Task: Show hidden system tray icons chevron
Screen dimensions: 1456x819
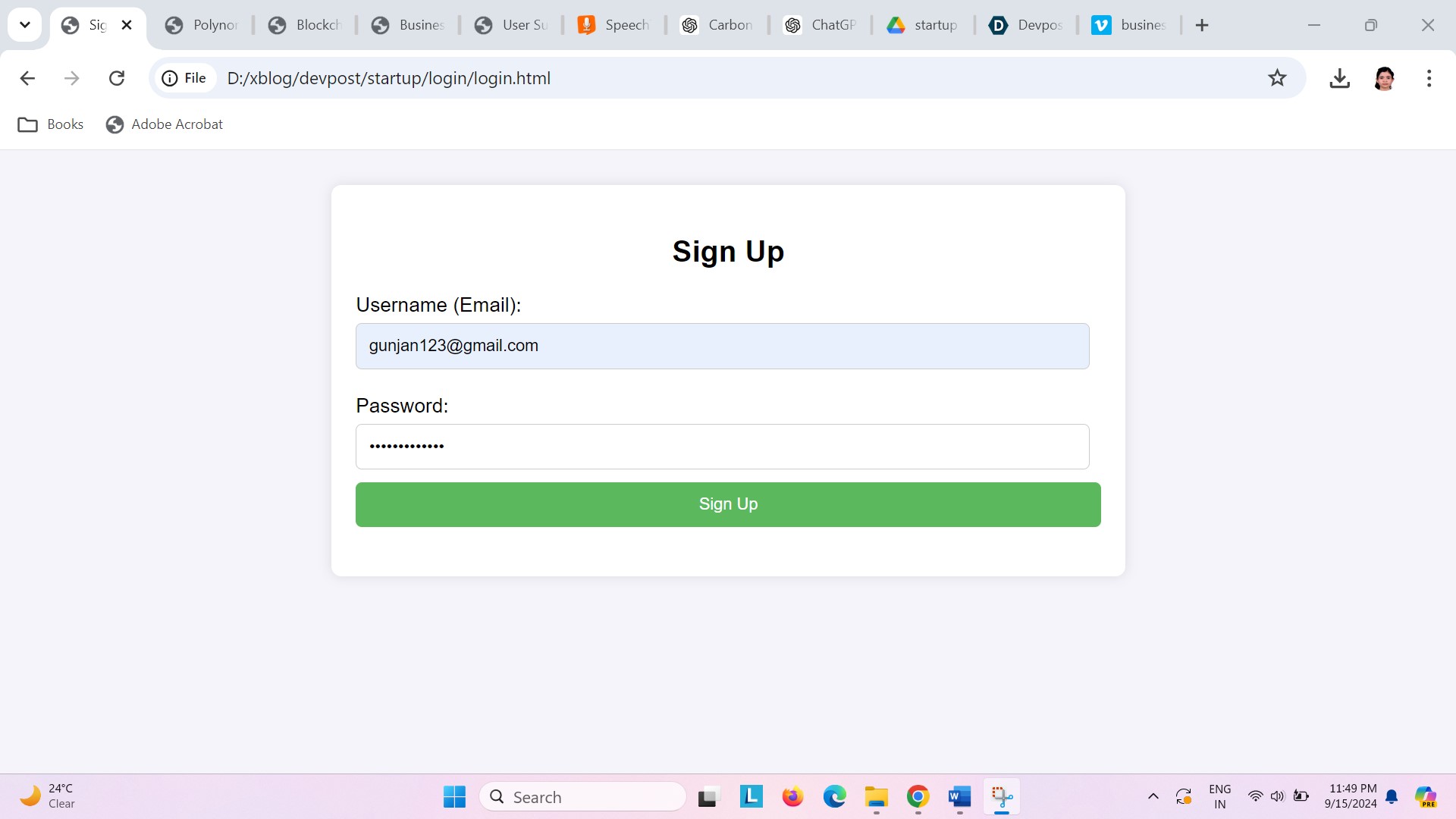Action: (x=1153, y=796)
